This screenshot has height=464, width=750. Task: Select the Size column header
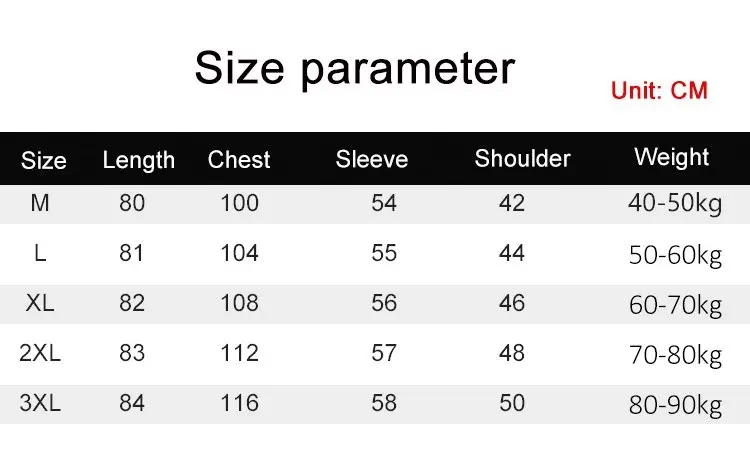(x=43, y=160)
